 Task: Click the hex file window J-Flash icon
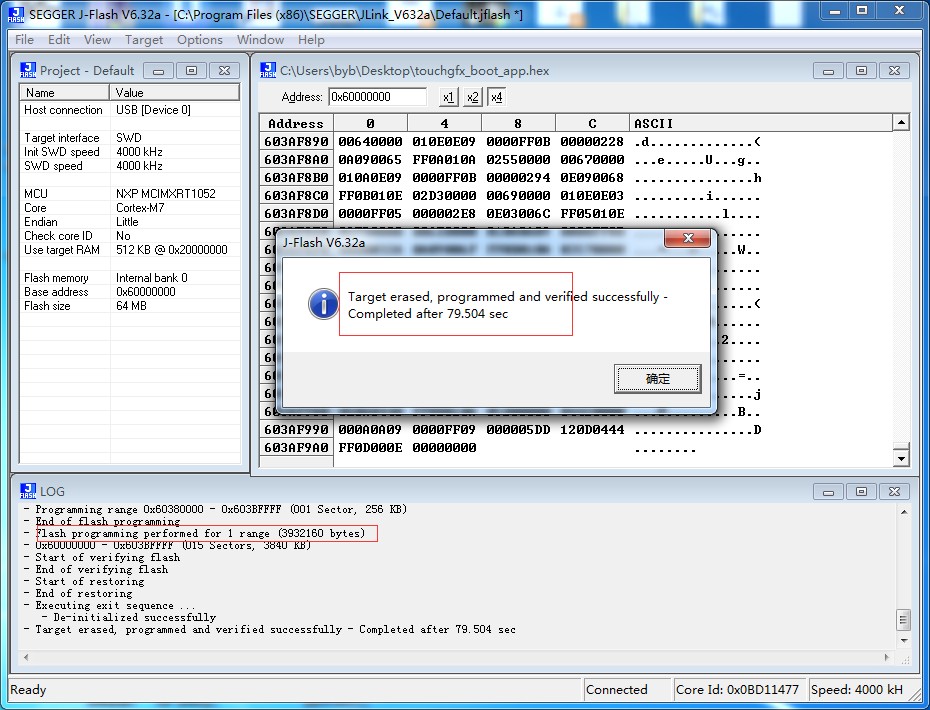267,70
